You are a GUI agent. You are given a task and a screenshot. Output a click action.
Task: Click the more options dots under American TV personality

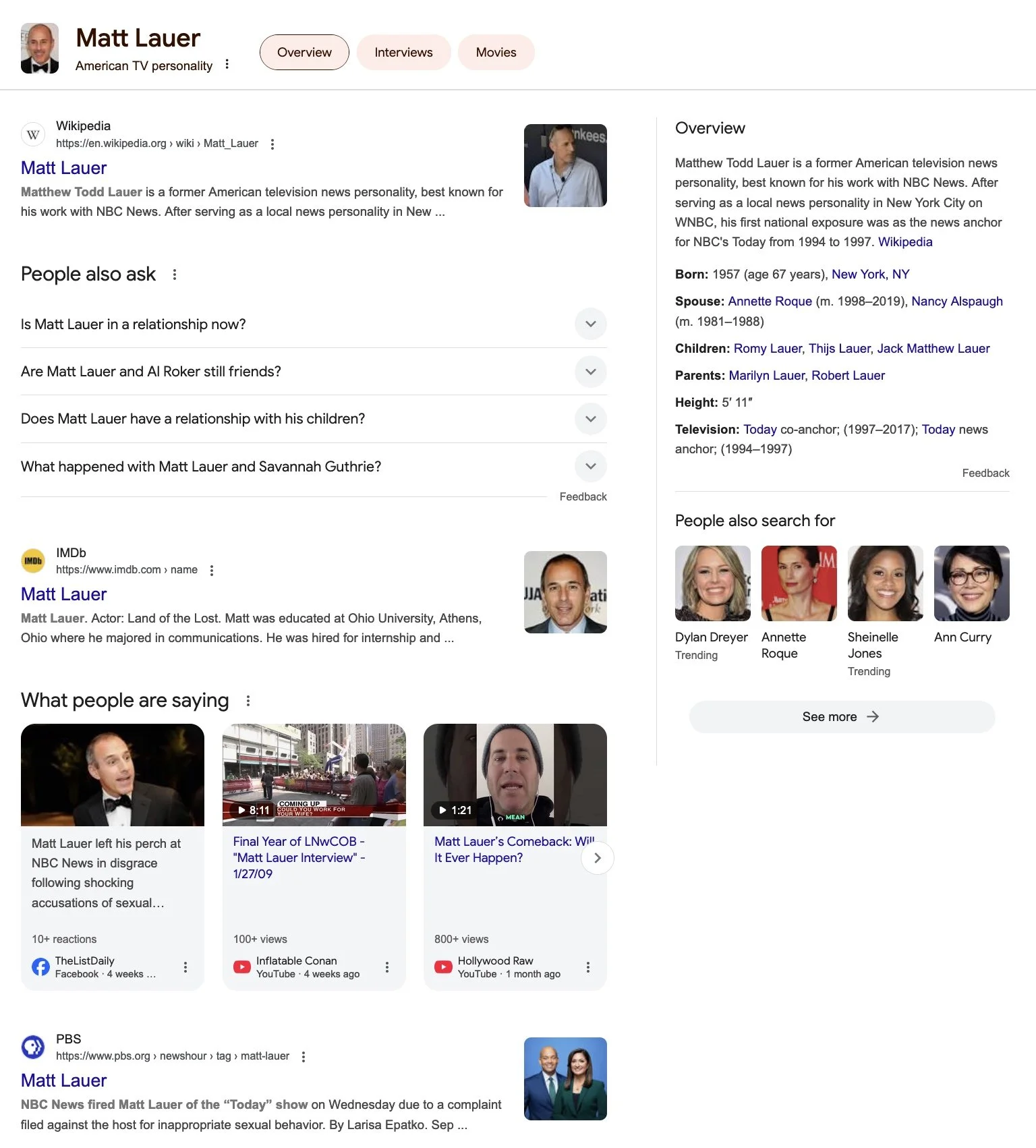pyautogui.click(x=227, y=64)
